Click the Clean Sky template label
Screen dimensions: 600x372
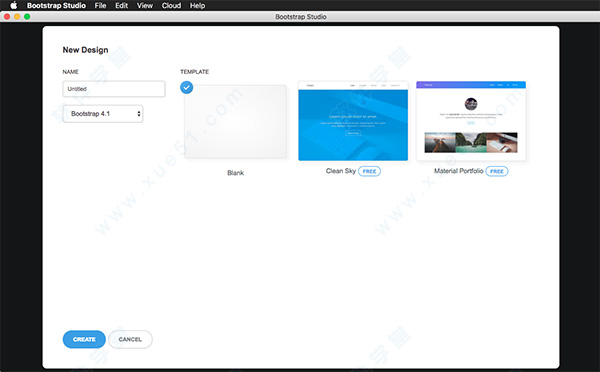click(x=341, y=171)
